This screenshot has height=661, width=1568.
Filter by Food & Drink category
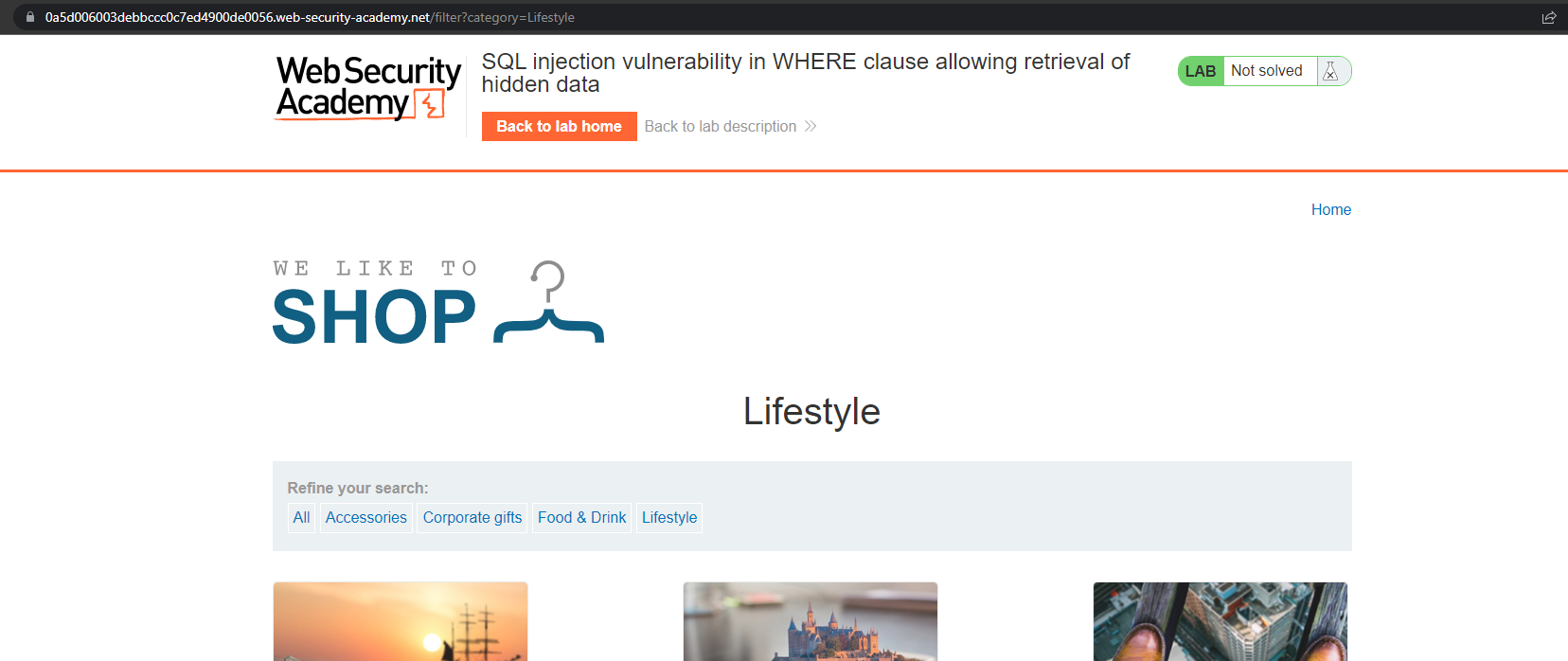point(581,517)
